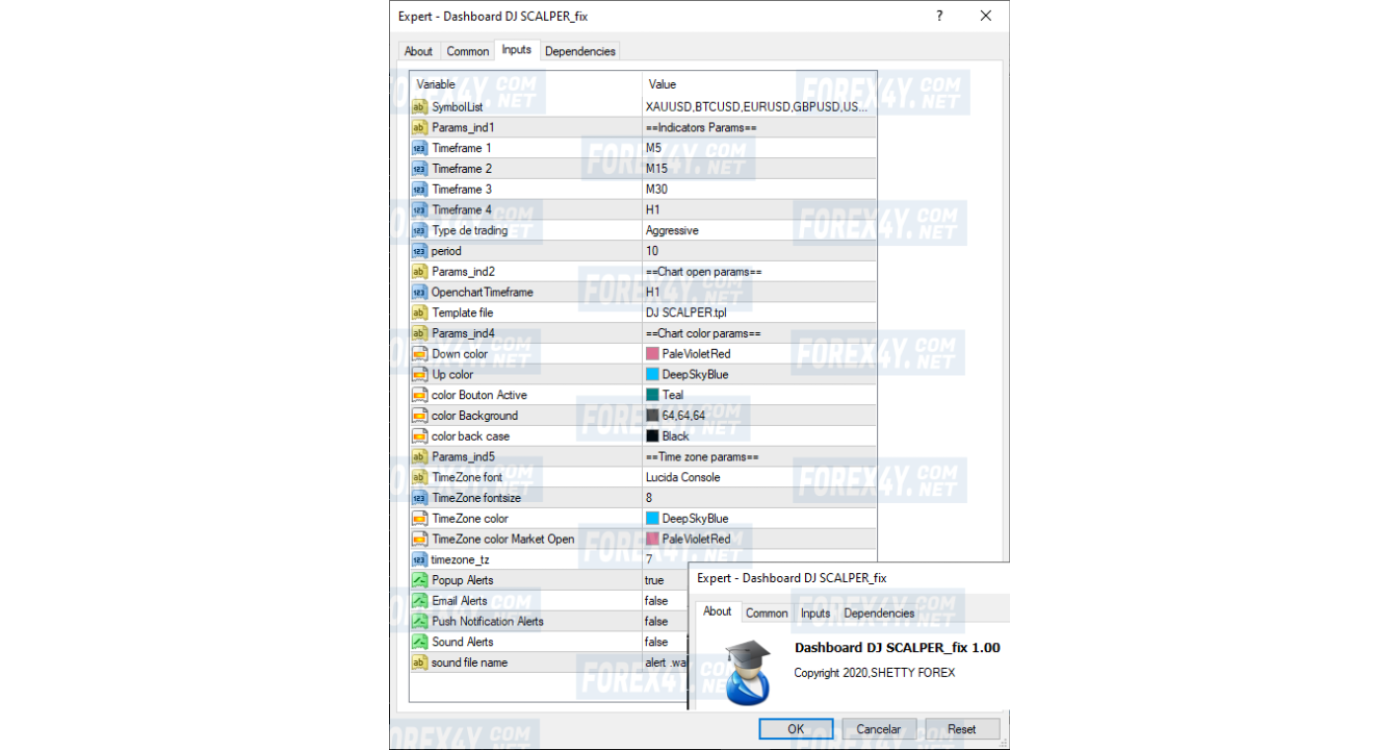The height and width of the screenshot is (750, 1400).
Task: Toggle the Popup Alerts true value
Action: coord(654,580)
